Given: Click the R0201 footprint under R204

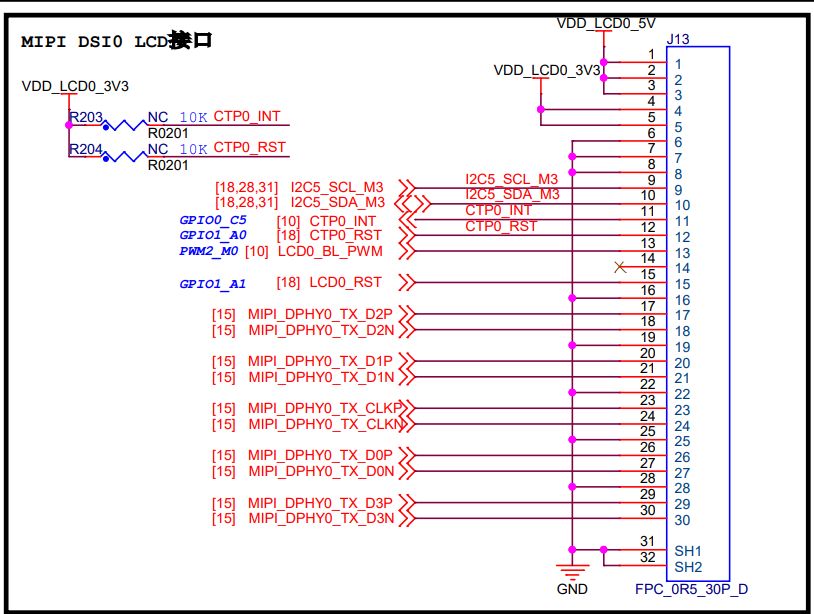Looking at the screenshot, I should [x=168, y=165].
